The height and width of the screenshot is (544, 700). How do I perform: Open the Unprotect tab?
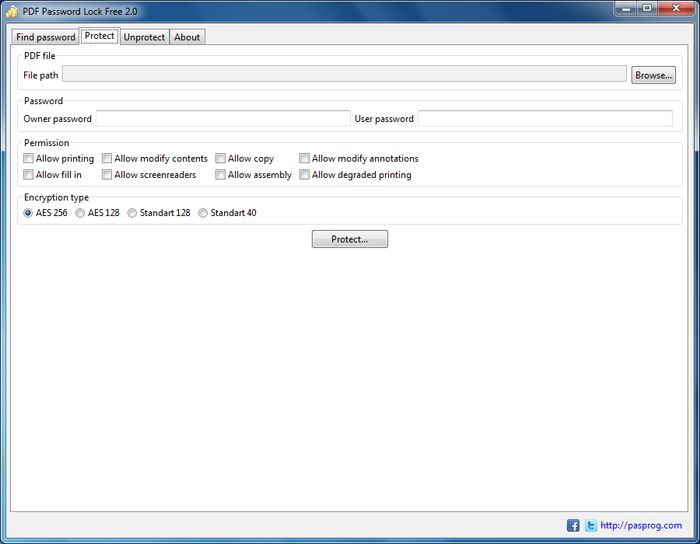click(144, 37)
